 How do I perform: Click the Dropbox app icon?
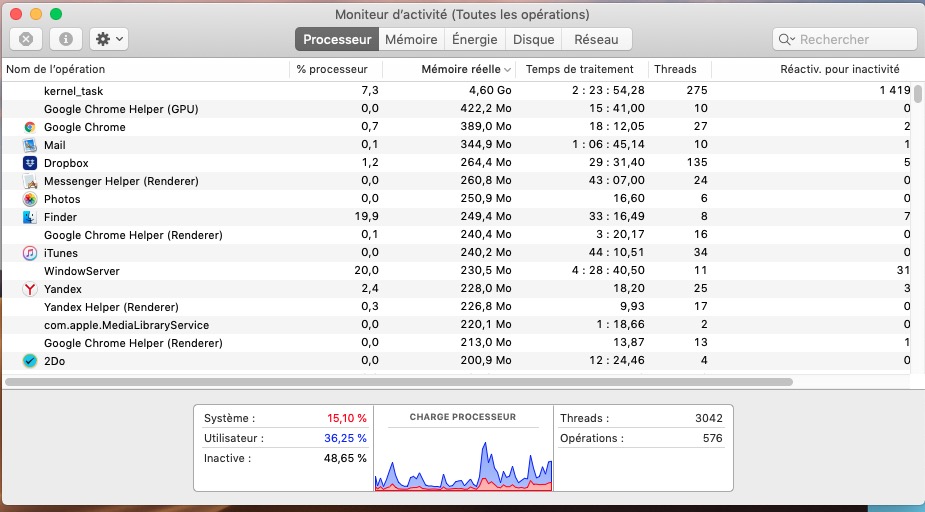(x=29, y=163)
